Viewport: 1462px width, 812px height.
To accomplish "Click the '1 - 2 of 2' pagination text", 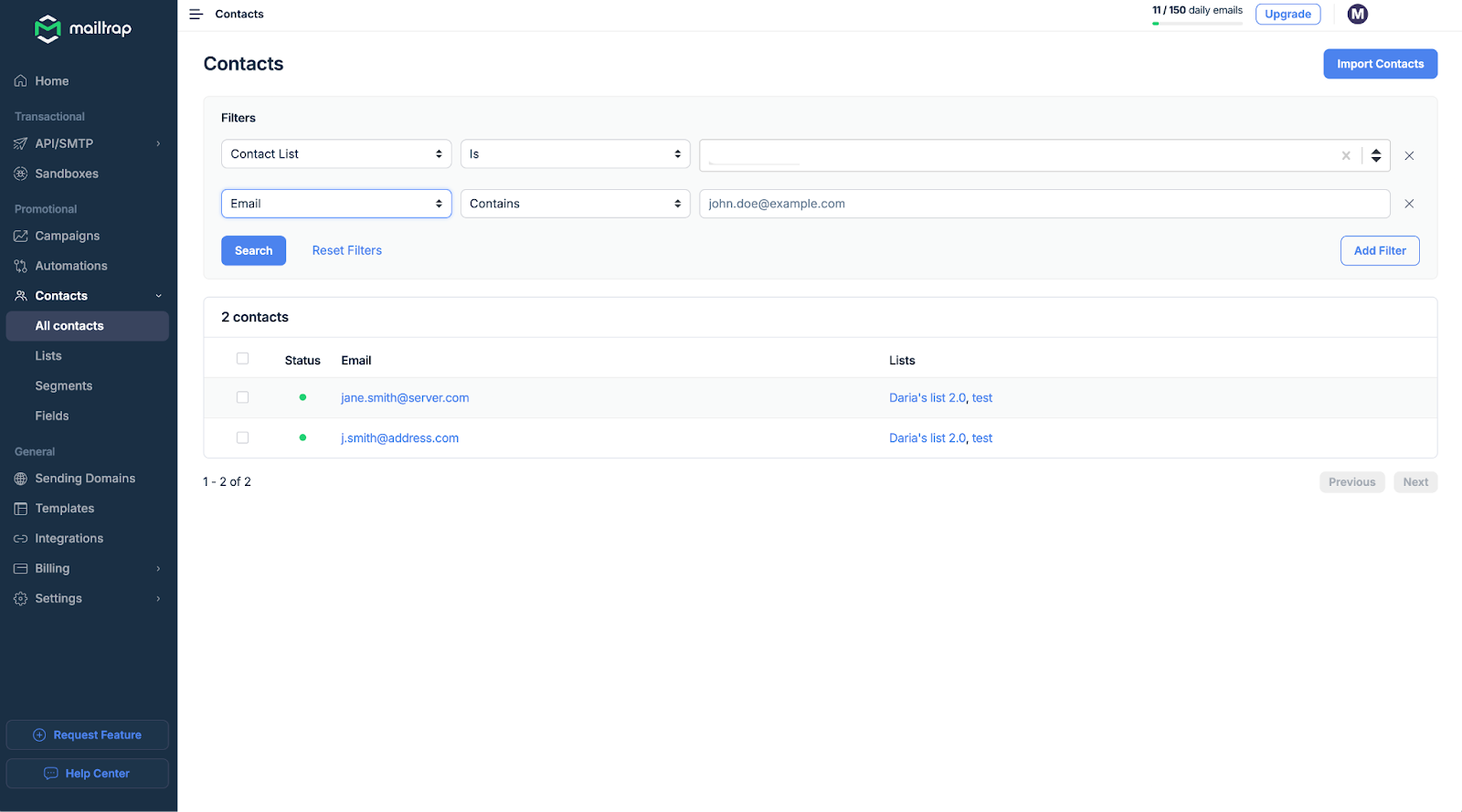I will 227,481.
